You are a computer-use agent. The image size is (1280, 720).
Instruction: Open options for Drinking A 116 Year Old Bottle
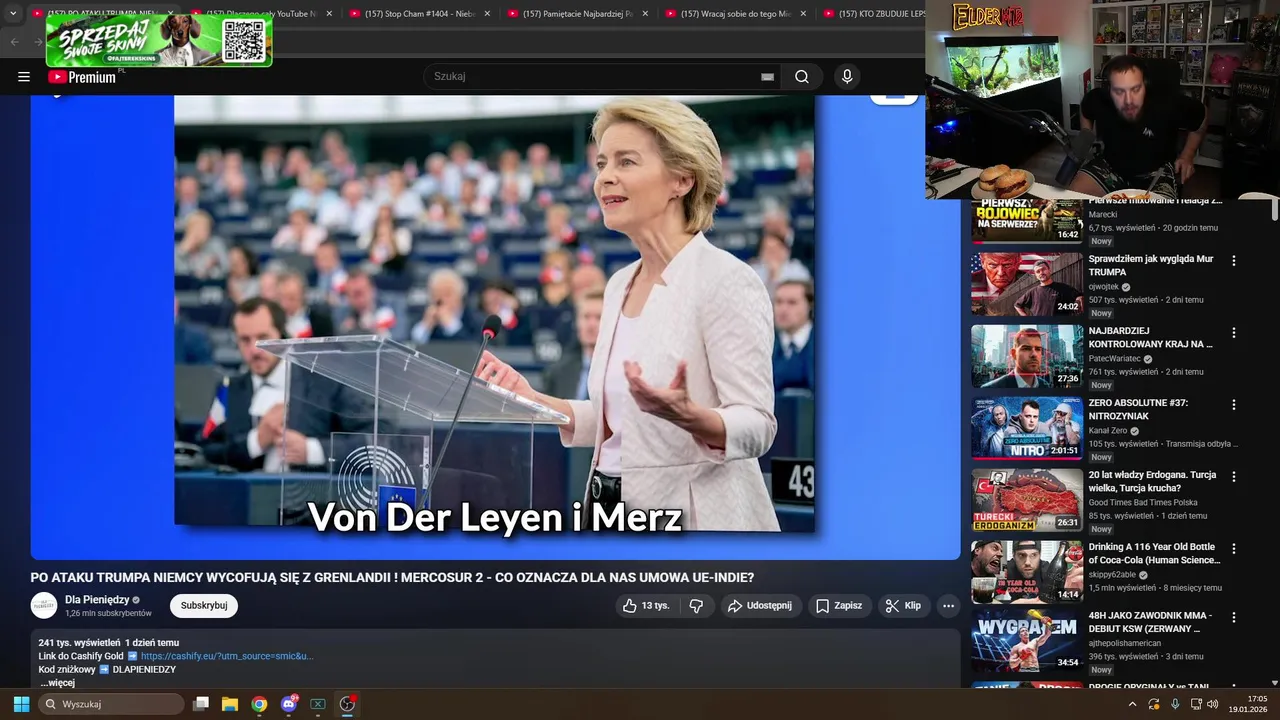click(x=1234, y=549)
